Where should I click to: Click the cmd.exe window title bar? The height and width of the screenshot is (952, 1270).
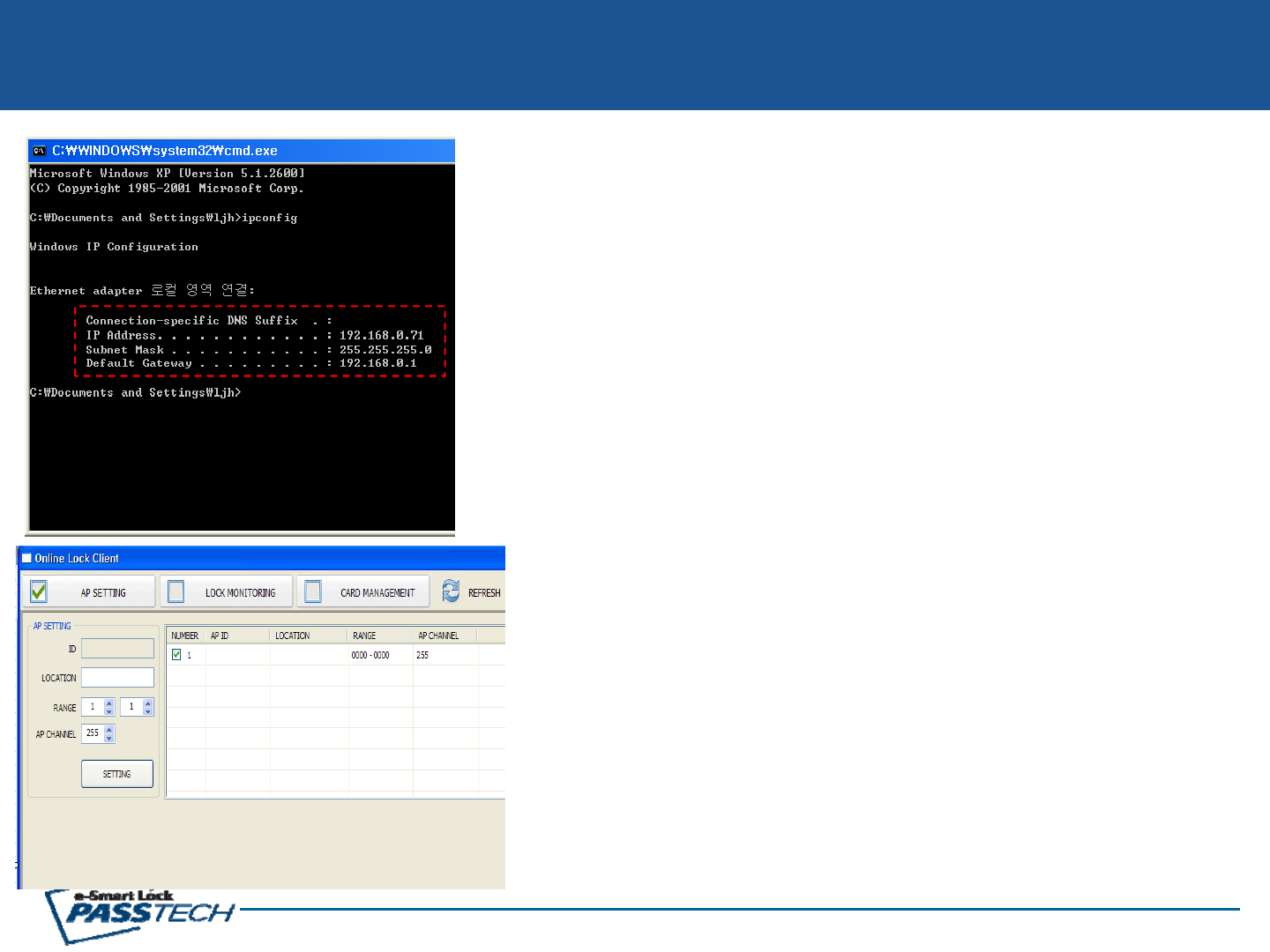(x=242, y=151)
